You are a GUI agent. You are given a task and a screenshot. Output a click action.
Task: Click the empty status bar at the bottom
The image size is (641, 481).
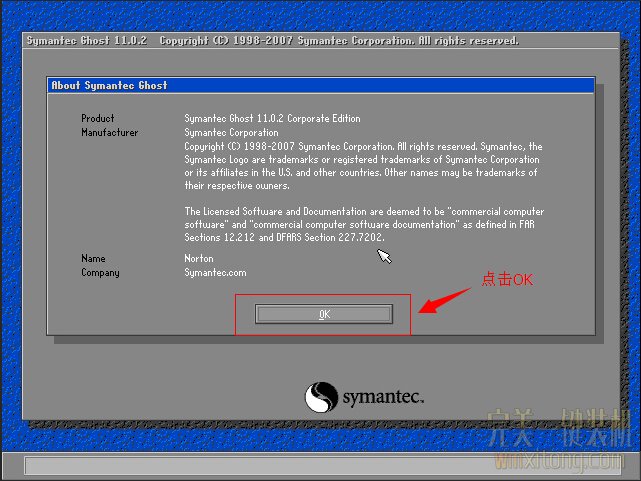[x=320, y=465]
